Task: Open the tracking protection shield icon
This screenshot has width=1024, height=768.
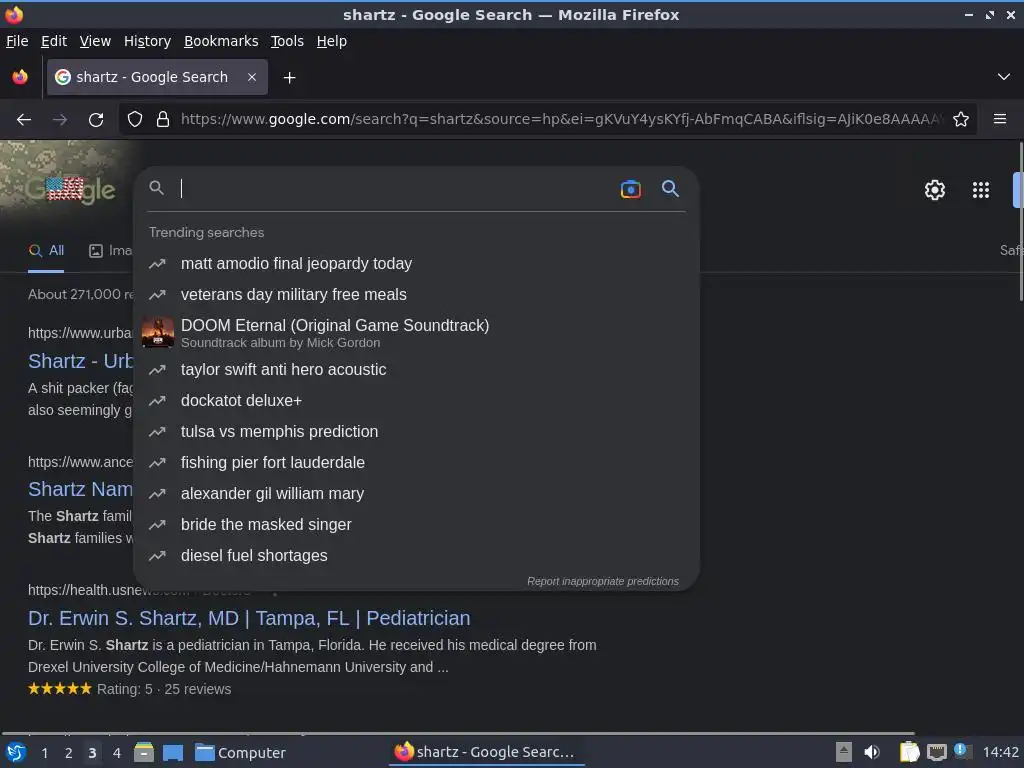Action: 135,120
